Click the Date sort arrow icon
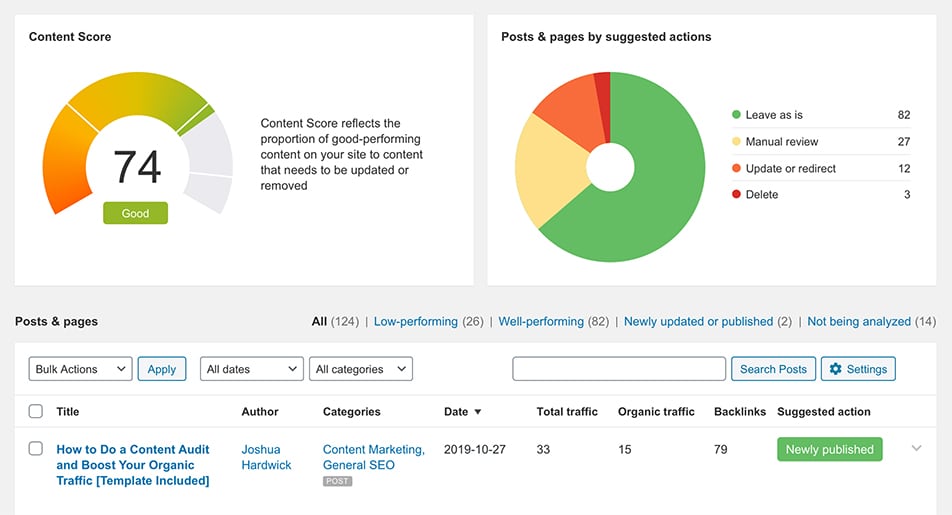 pos(478,412)
